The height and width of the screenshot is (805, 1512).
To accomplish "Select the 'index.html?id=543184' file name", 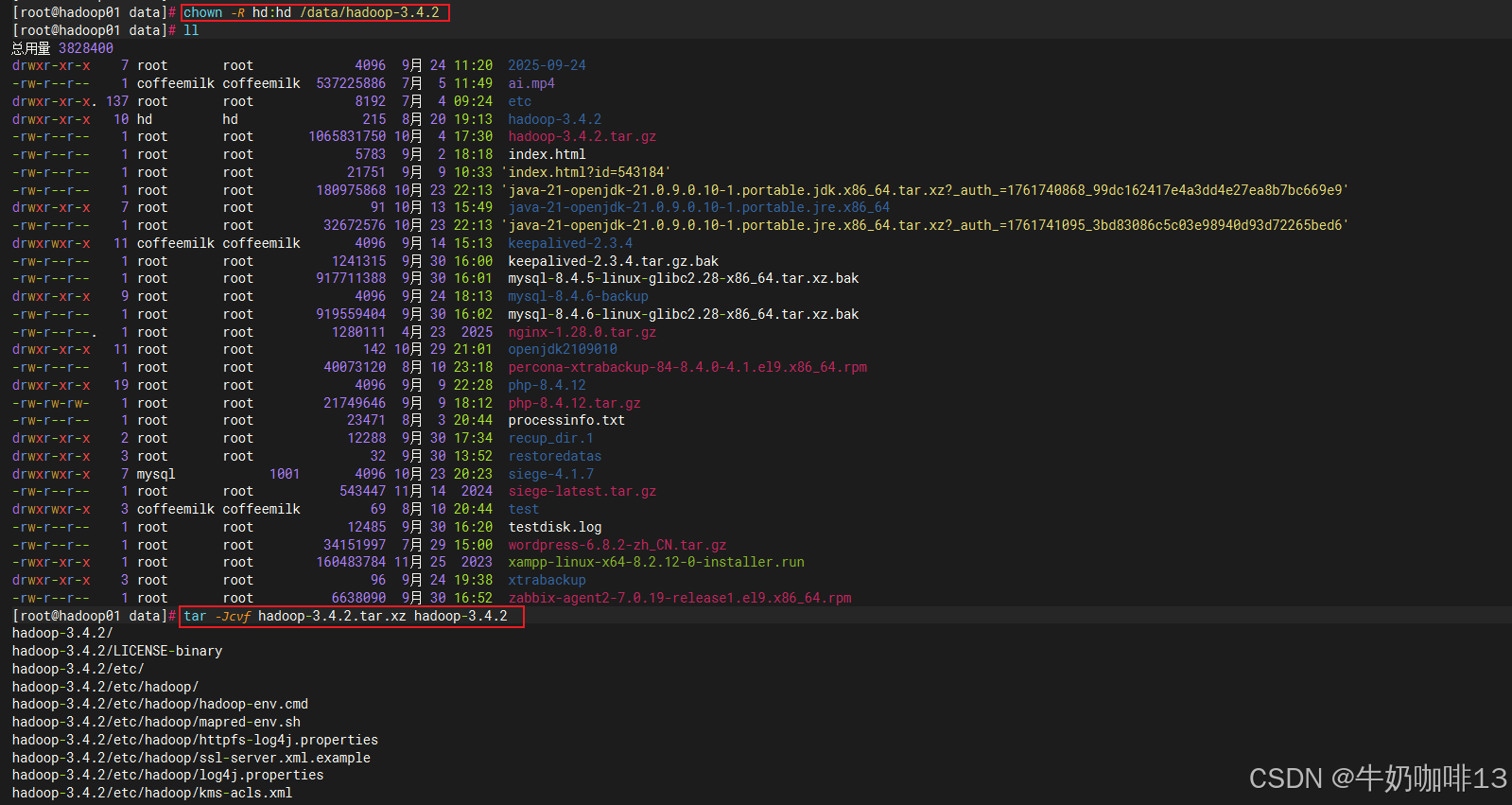I will pos(586,172).
